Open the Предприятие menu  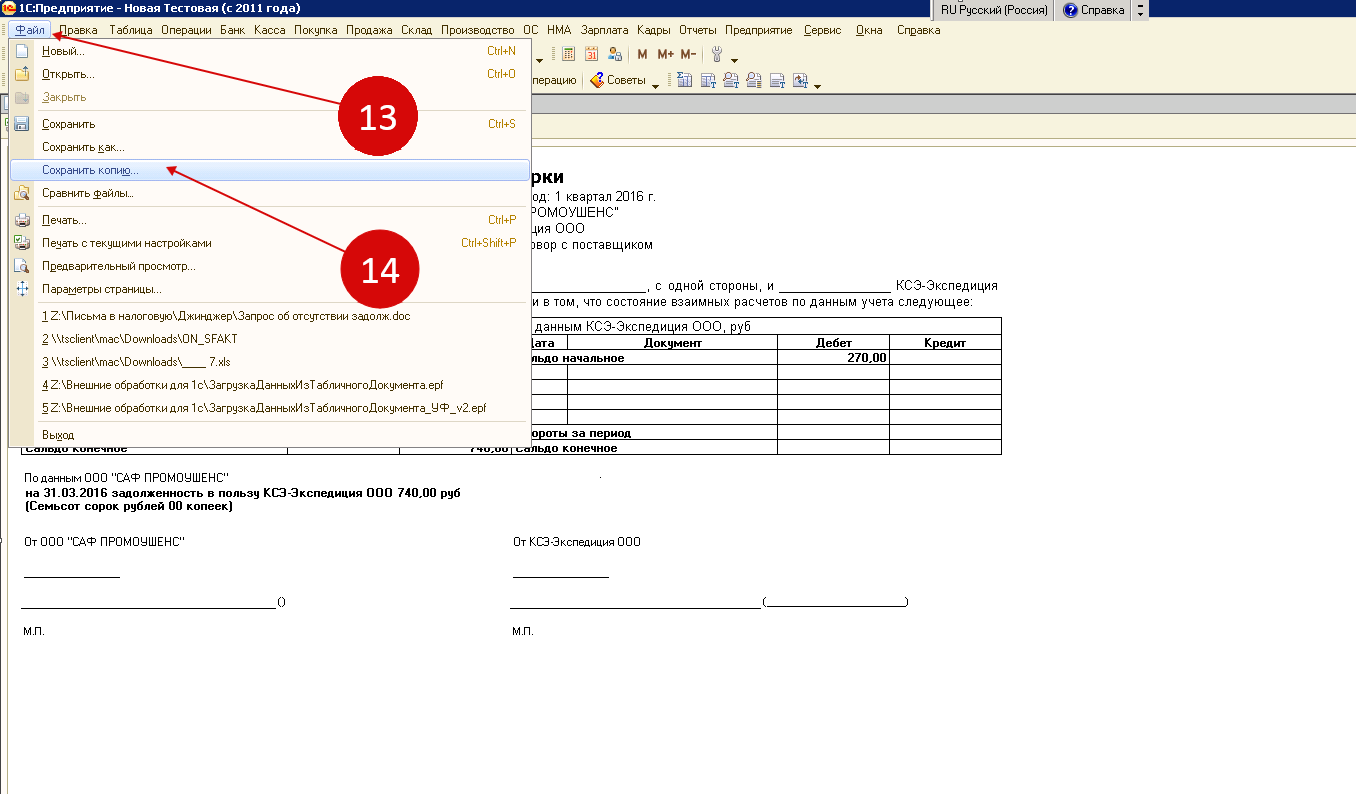759,30
